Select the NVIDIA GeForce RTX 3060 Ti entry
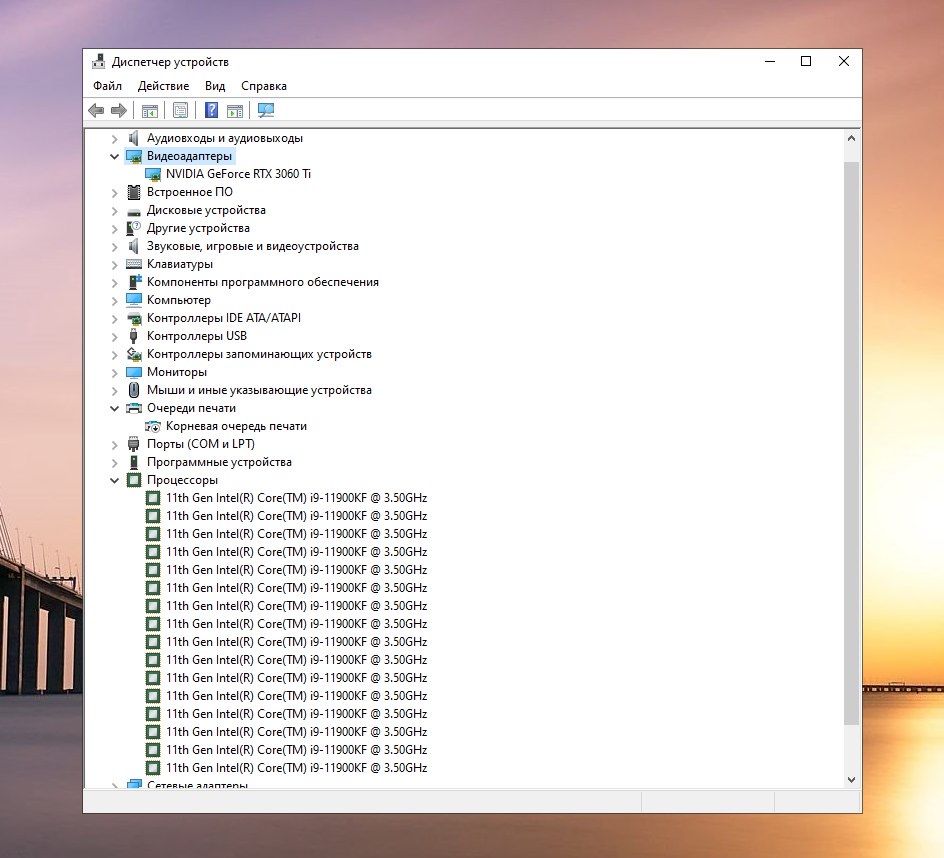The image size is (944, 858). [238, 174]
